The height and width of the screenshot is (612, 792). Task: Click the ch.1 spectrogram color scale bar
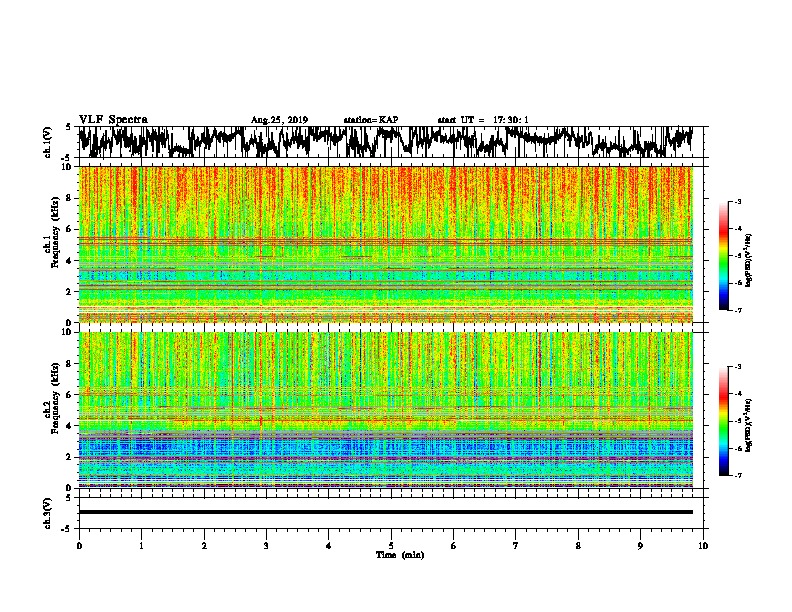(724, 256)
